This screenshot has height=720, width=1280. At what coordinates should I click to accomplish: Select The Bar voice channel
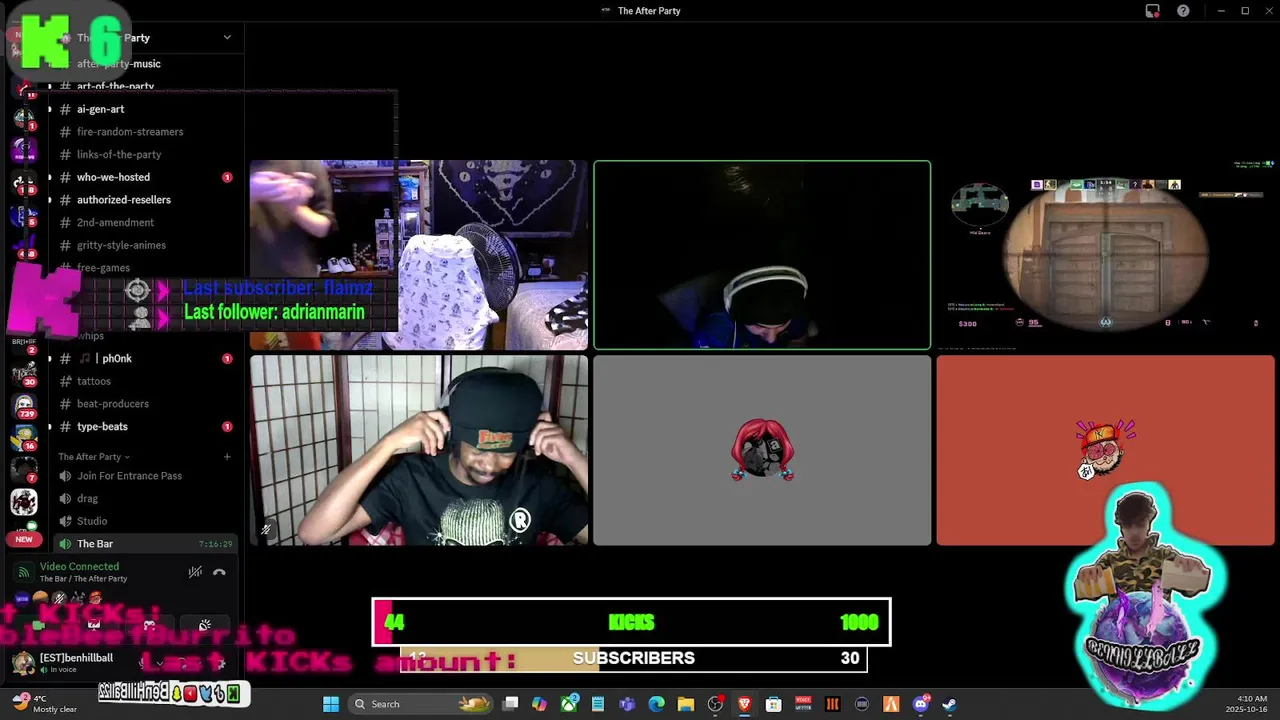click(x=146, y=544)
